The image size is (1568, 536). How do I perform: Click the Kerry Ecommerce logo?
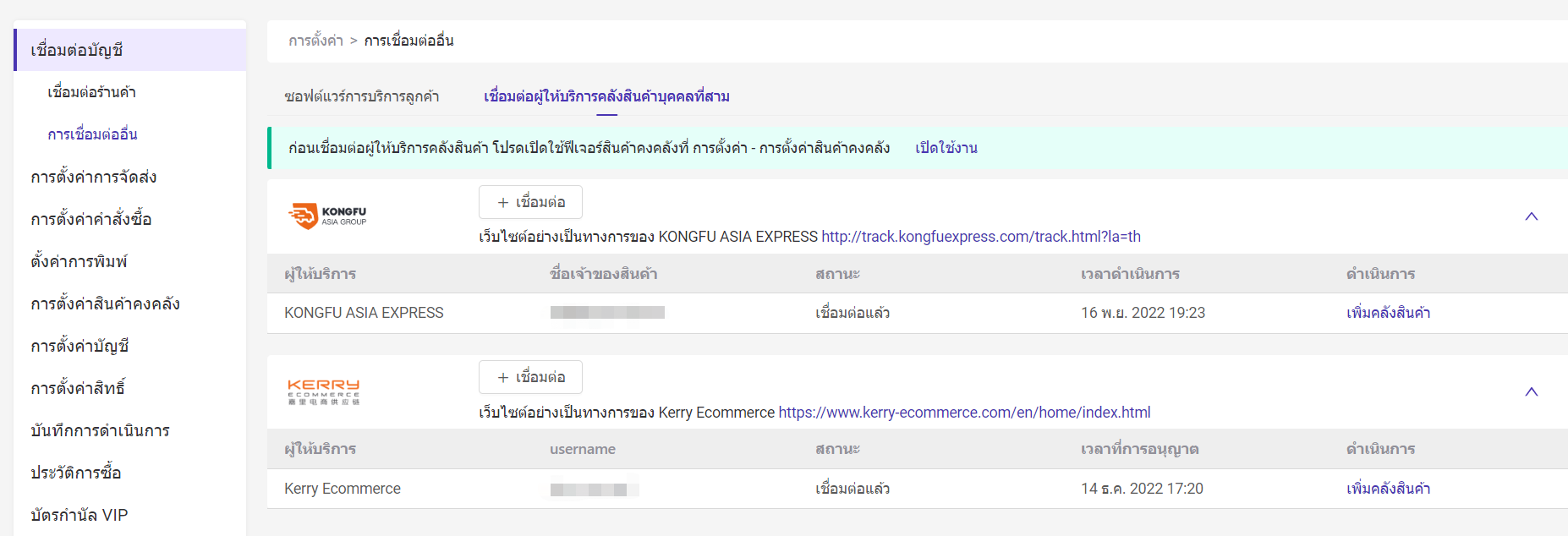click(x=324, y=391)
